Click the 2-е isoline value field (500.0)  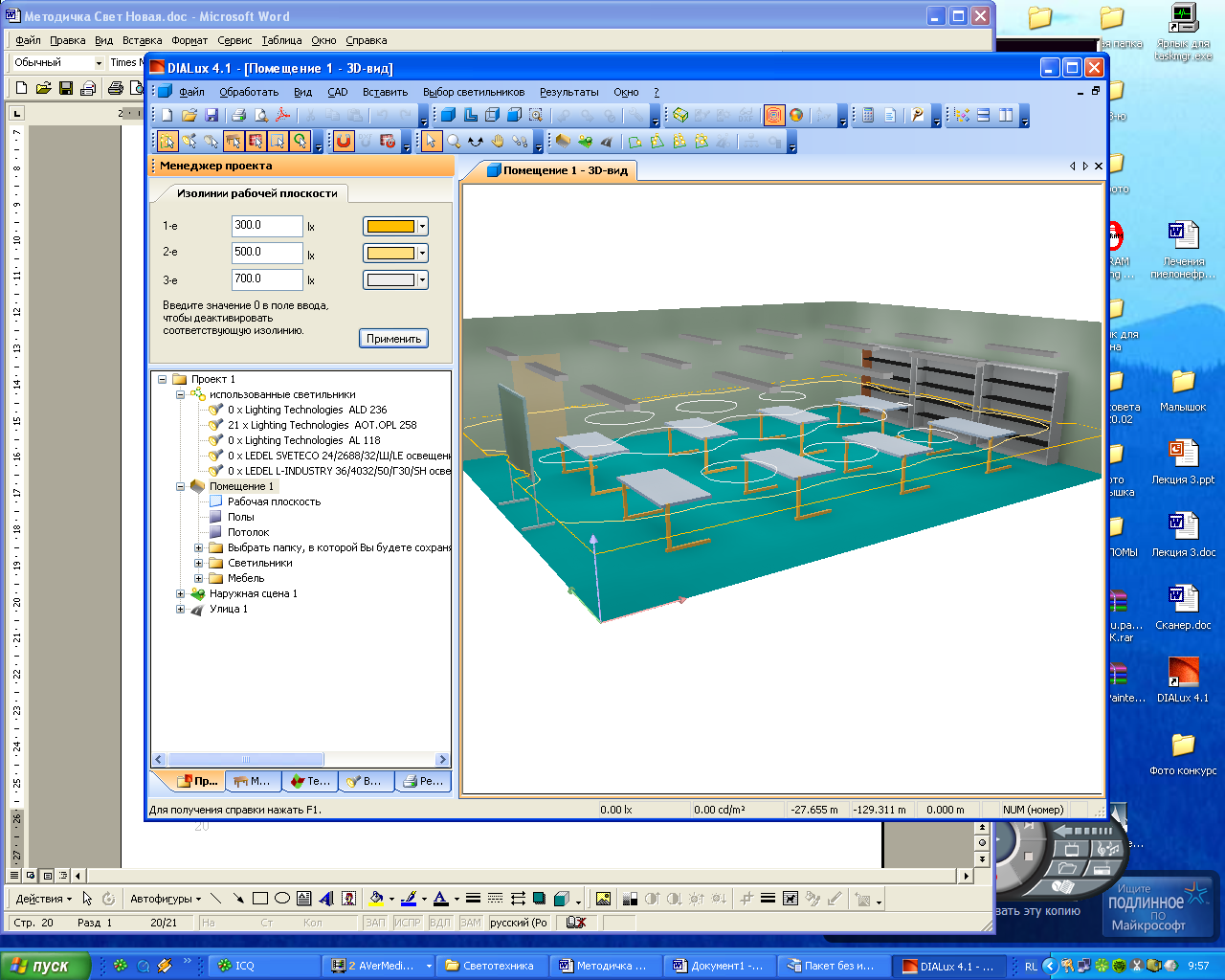[267, 253]
